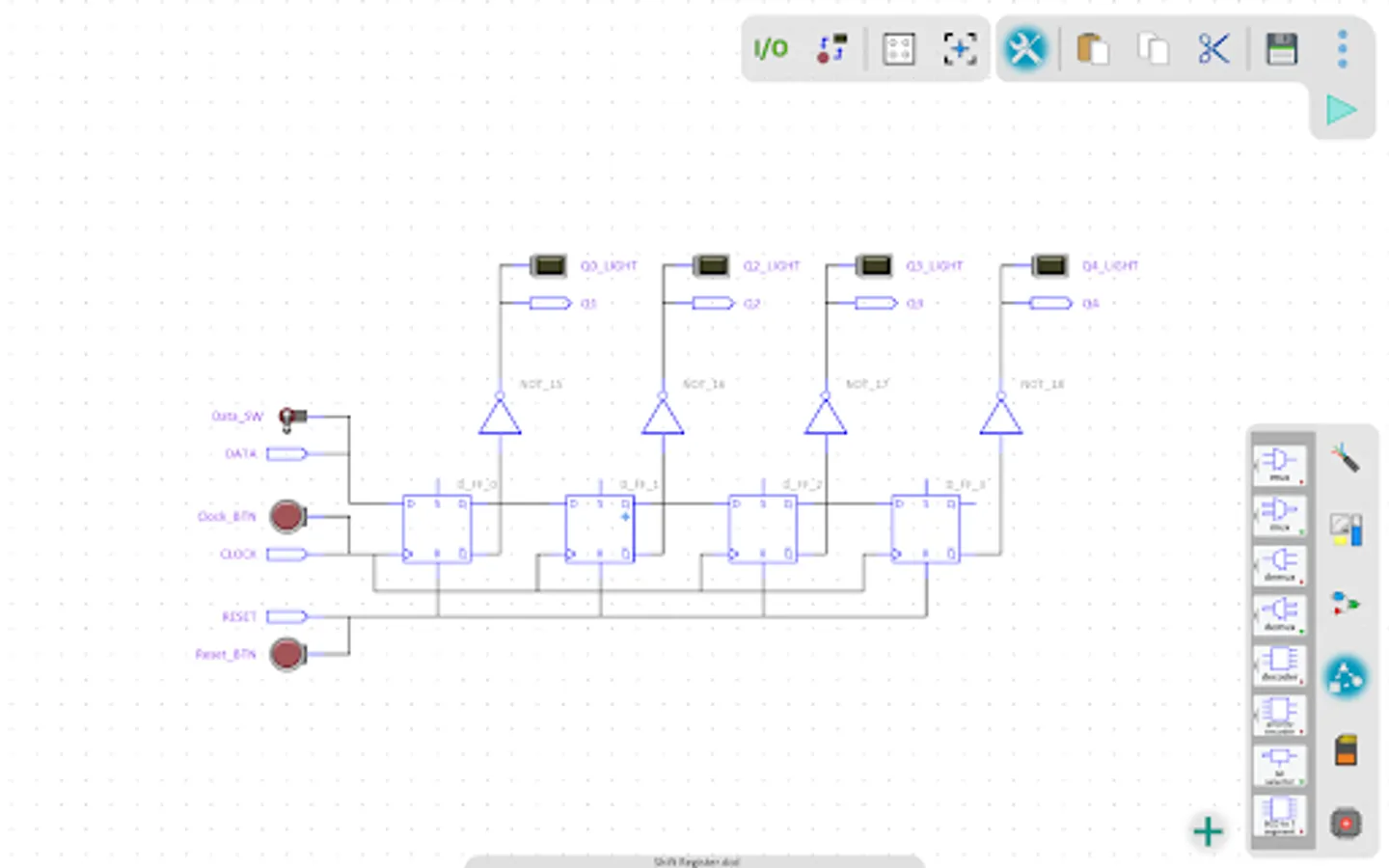Screen dimensions: 1389x868
Task: Pick the second demux component with green dot
Action: 1280,614
